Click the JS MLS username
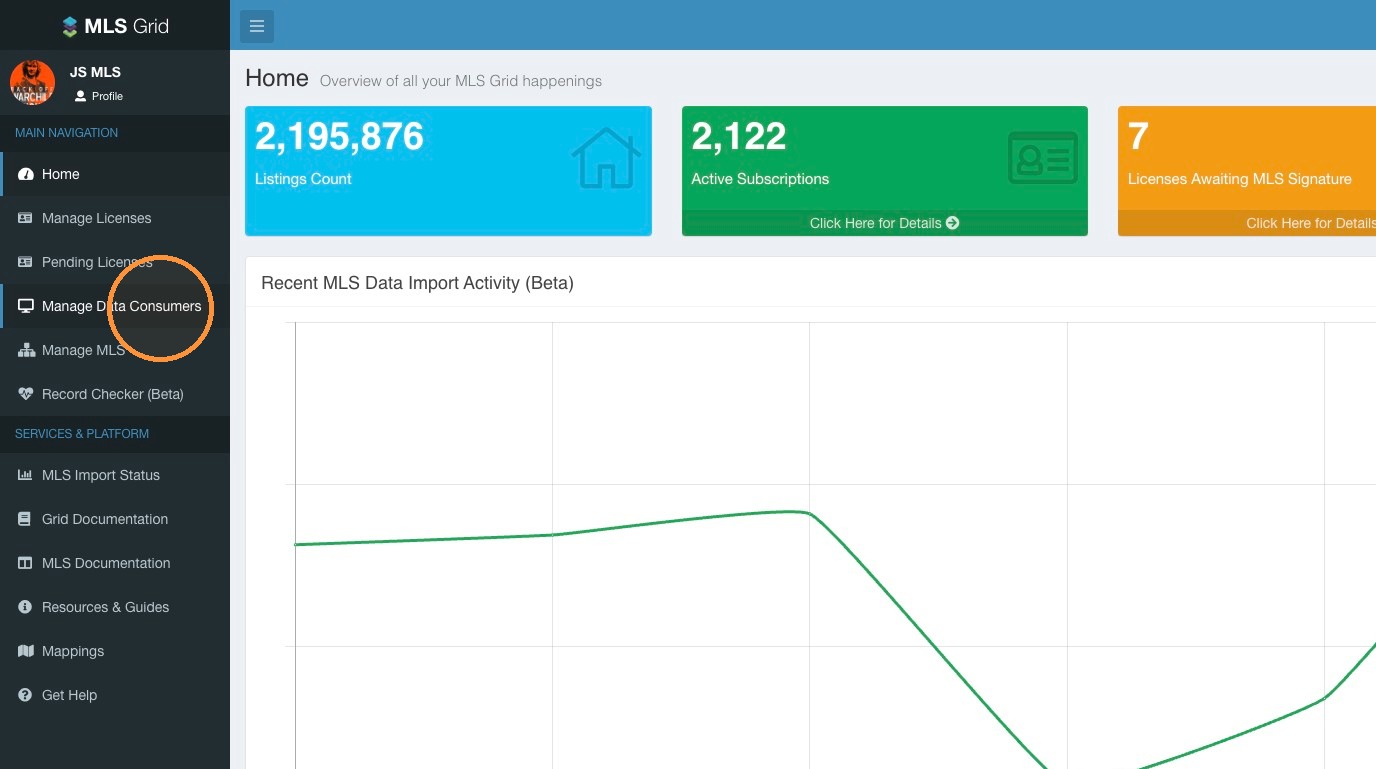Screen dimensions: 1376x769 95,72
